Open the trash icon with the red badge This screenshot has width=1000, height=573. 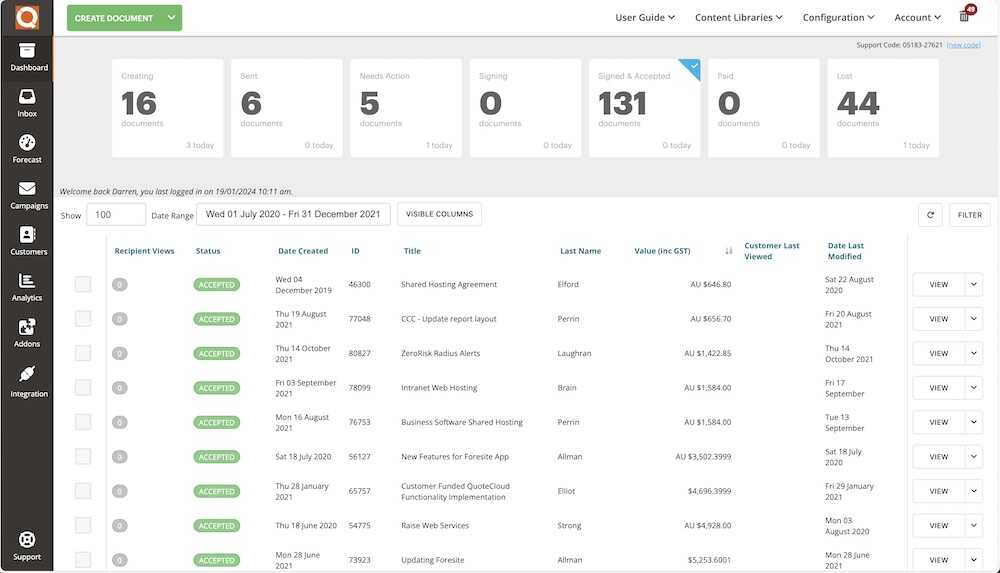click(966, 15)
